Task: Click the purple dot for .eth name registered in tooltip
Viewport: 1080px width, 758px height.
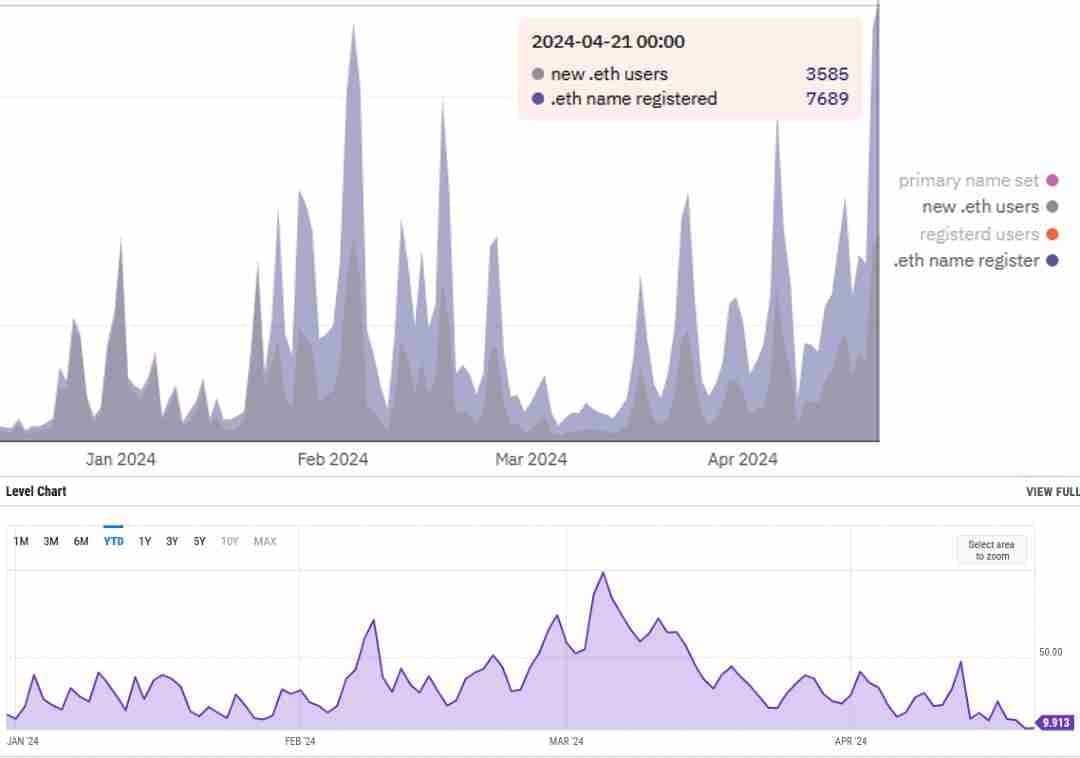Action: [x=538, y=99]
